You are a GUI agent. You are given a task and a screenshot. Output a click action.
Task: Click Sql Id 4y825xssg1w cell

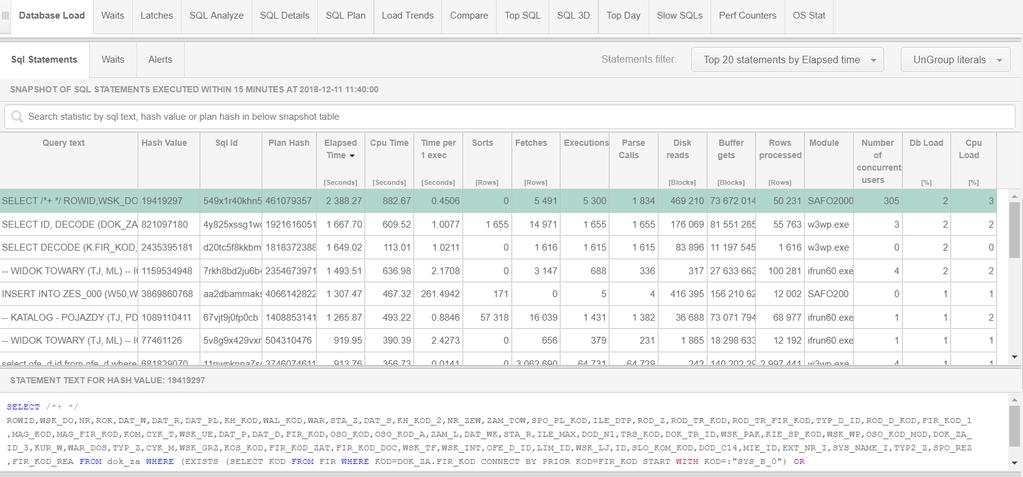(231, 224)
